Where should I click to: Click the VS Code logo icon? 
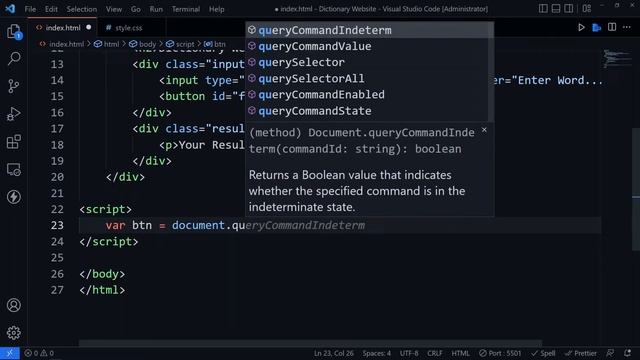click(10, 9)
